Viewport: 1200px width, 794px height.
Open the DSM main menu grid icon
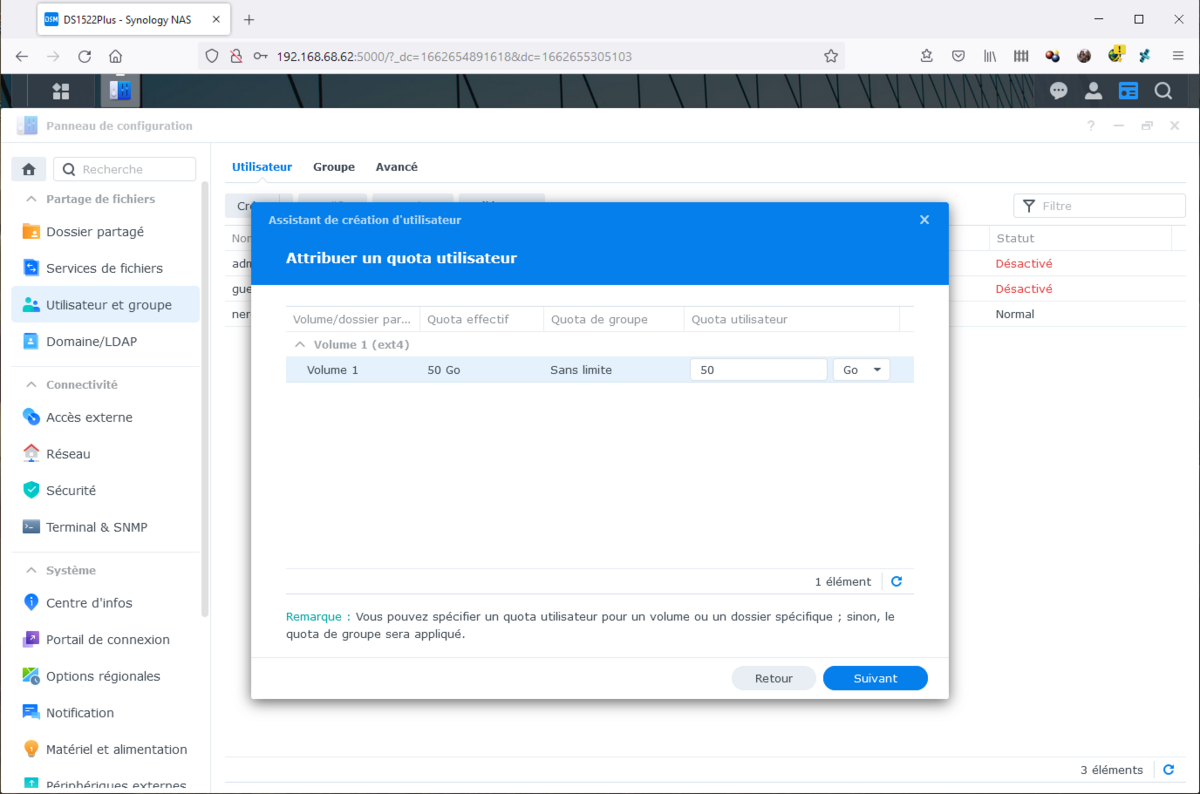click(x=61, y=91)
